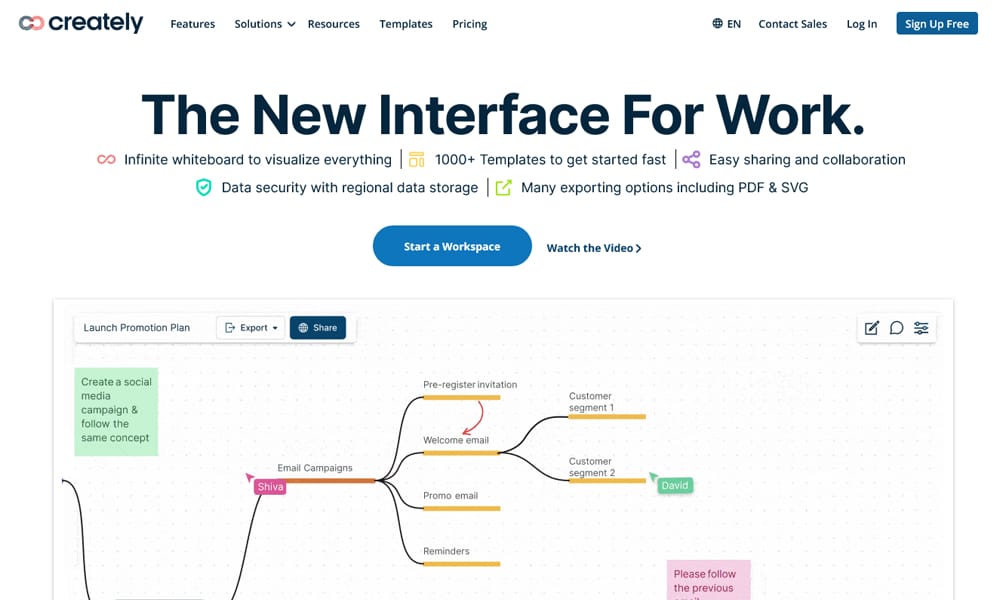Open the comment bubble icon

click(x=897, y=328)
